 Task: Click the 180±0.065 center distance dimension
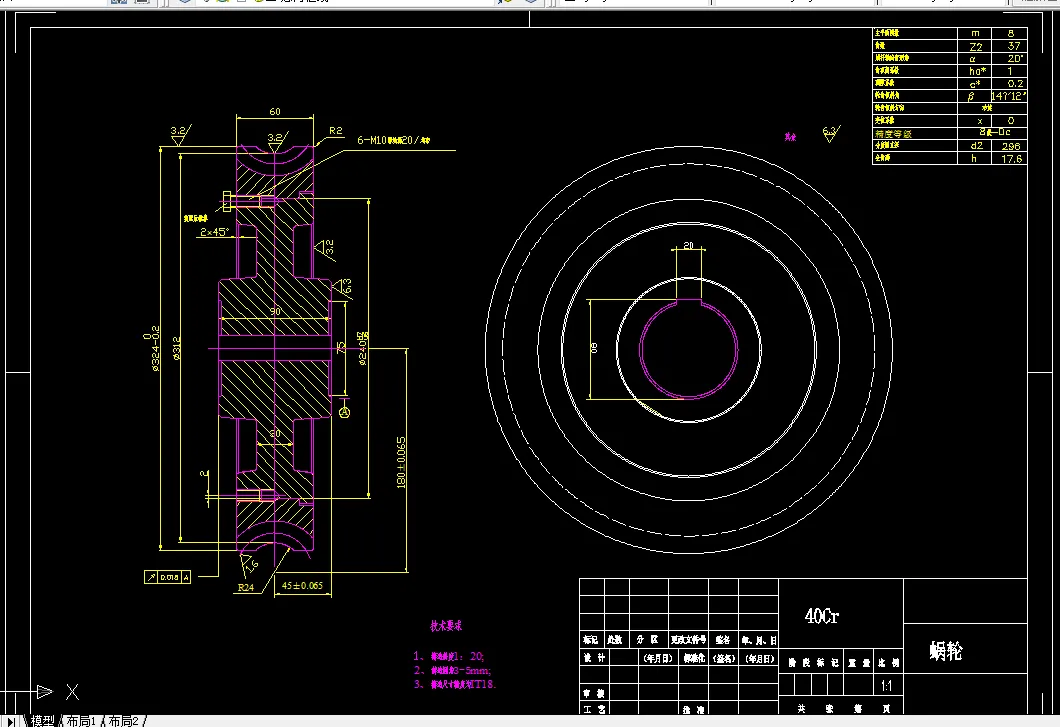coord(401,463)
